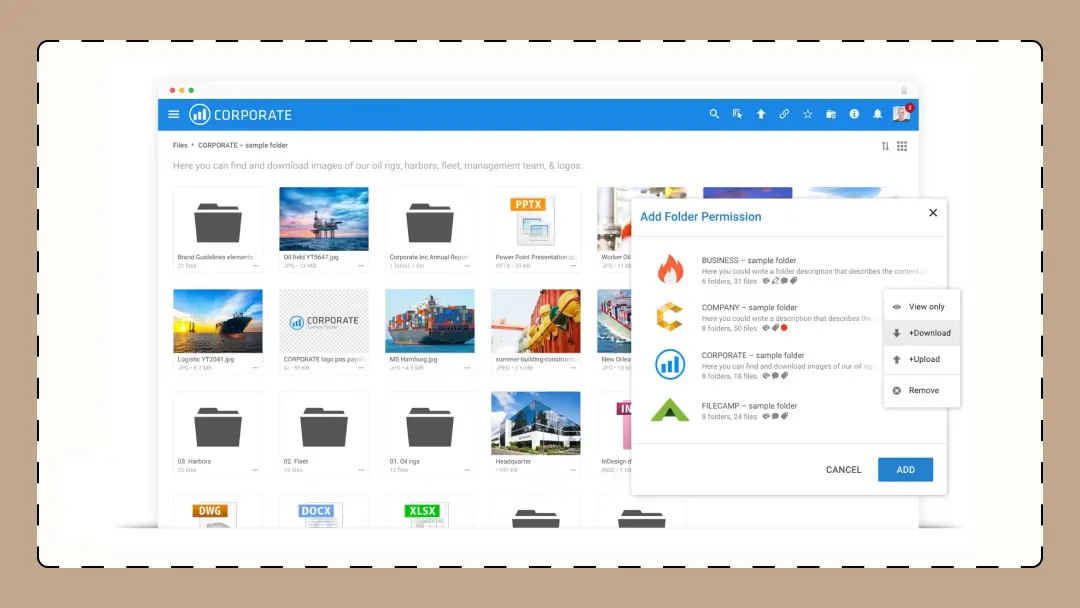Screen dimensions: 1080x608
Task: Close the Add Folder Permission dialog
Action: point(933,213)
